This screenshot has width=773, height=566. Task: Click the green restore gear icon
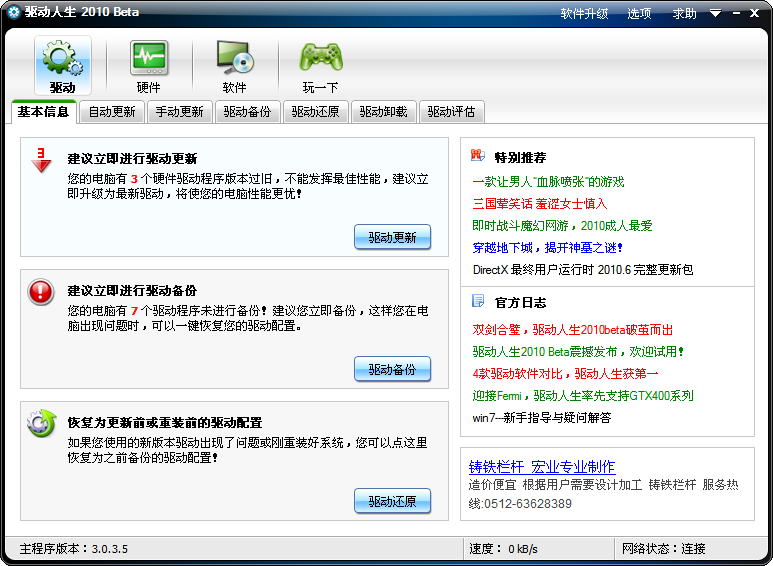point(41,424)
